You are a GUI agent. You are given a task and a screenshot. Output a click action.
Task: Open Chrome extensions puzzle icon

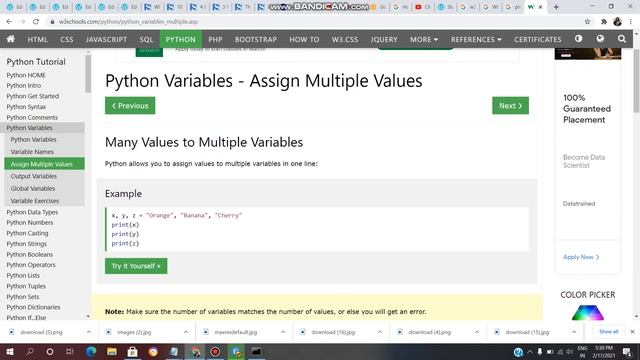point(604,22)
